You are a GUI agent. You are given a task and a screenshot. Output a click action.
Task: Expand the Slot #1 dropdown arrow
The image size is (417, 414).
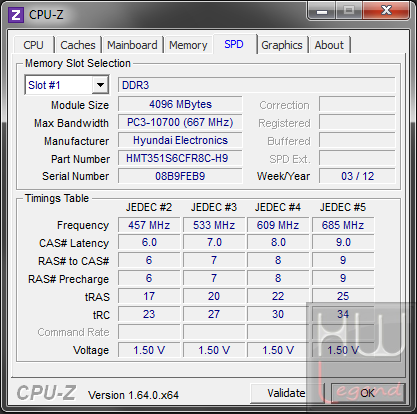pos(100,85)
